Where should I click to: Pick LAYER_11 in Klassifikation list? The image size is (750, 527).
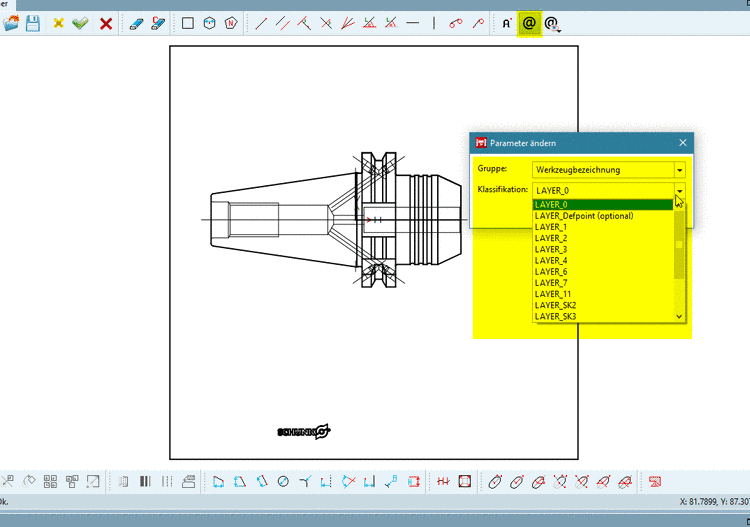[x=603, y=294]
